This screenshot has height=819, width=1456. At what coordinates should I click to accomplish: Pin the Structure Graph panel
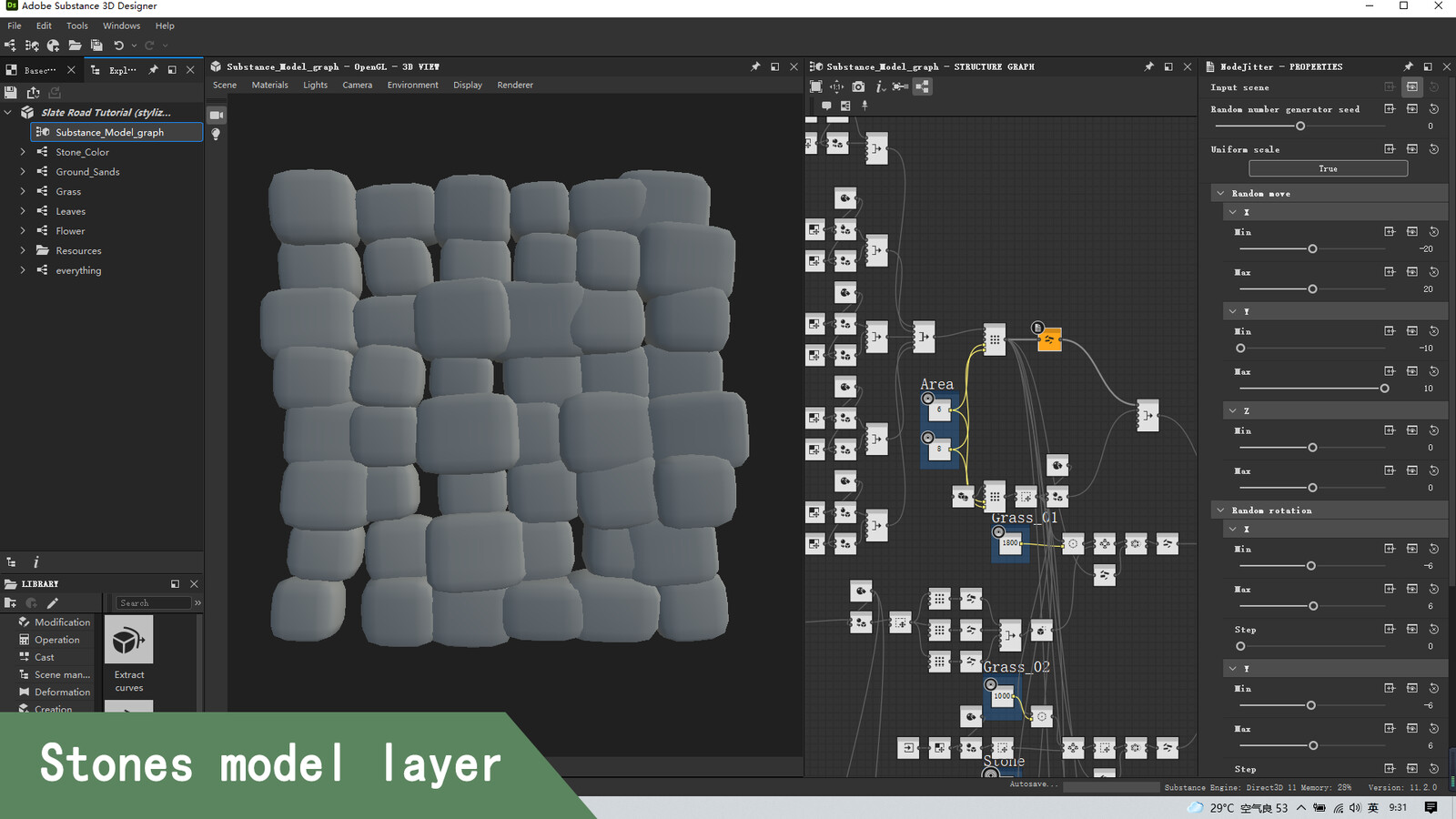point(1148,66)
